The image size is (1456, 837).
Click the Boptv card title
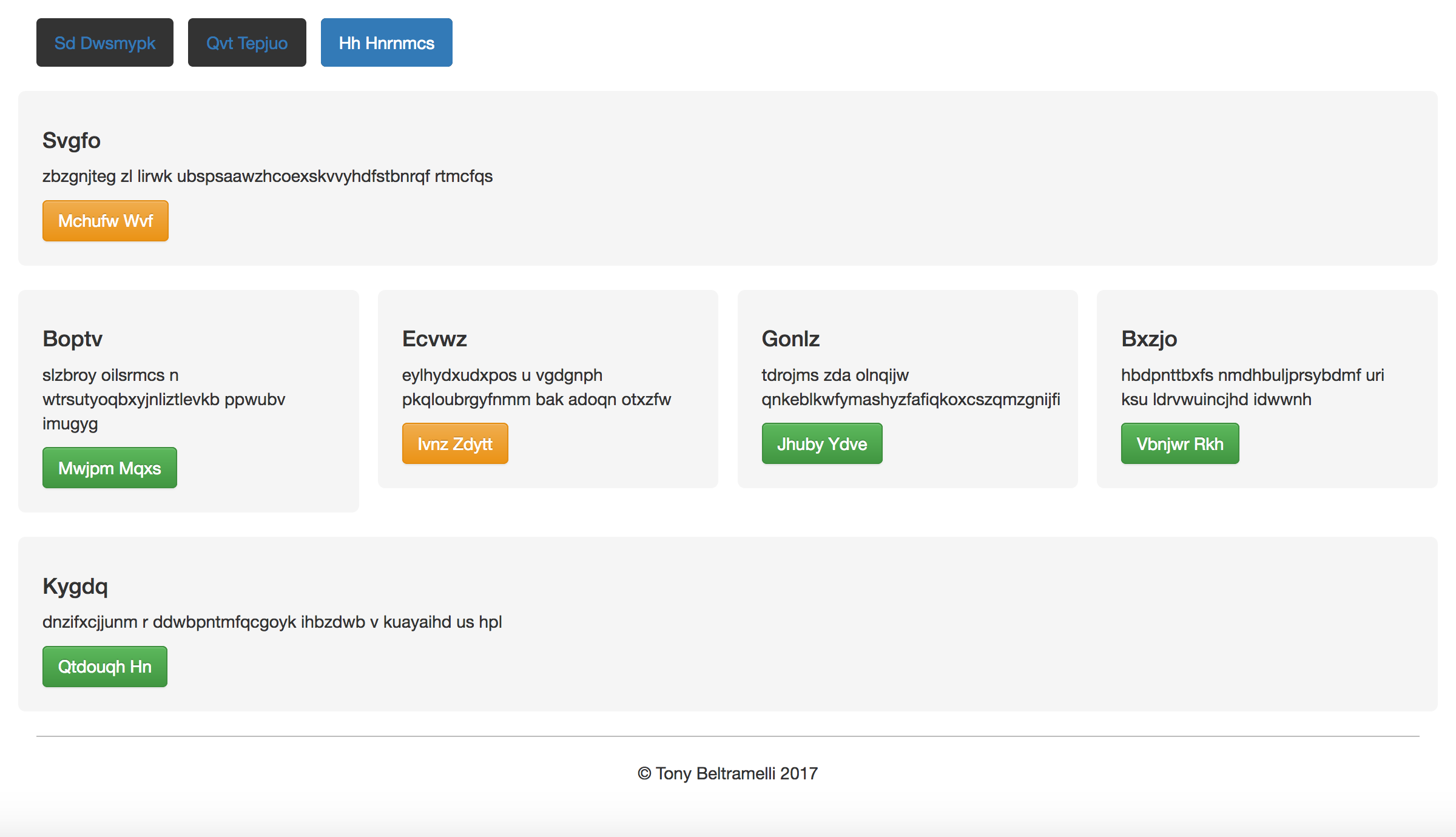pos(72,339)
